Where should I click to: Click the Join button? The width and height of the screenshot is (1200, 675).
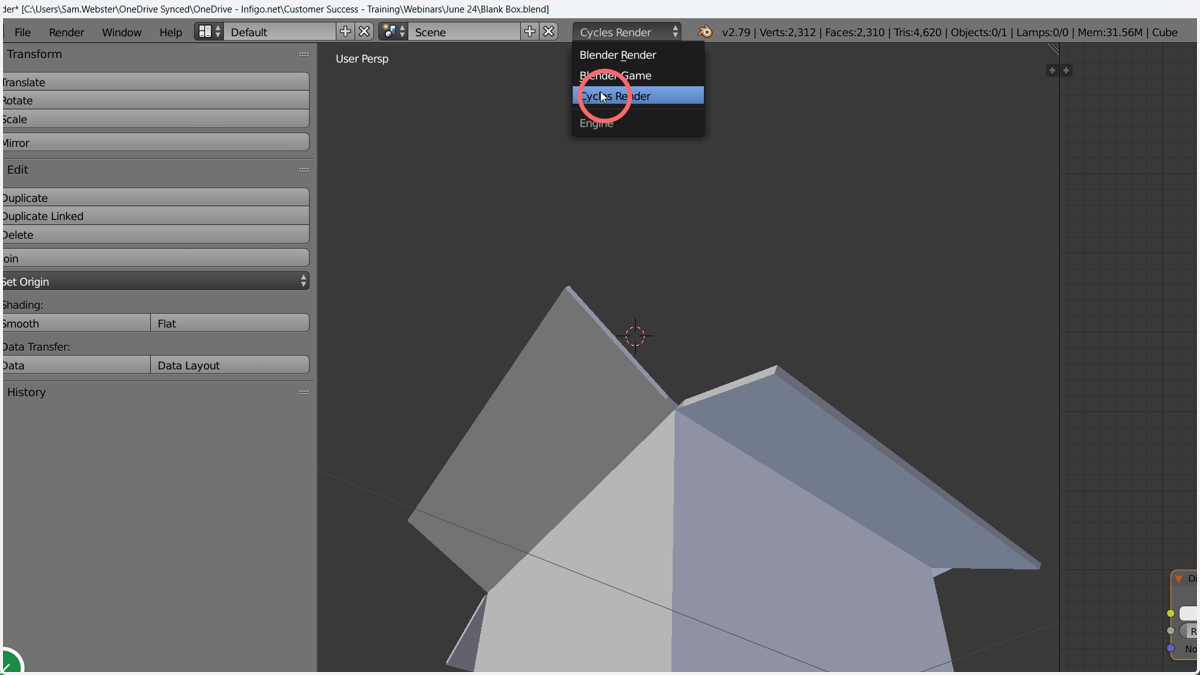155,258
